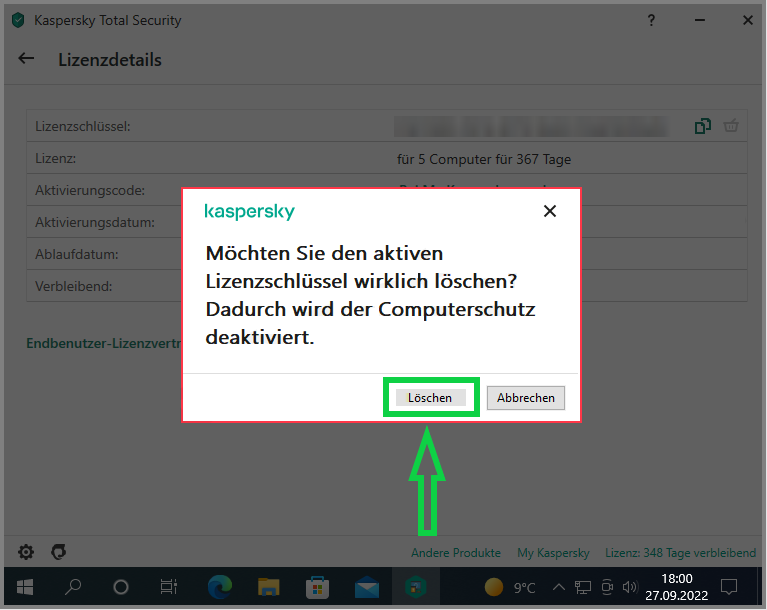
Task: Open clock showing 18:00 27.09.2022
Action: pos(677,587)
